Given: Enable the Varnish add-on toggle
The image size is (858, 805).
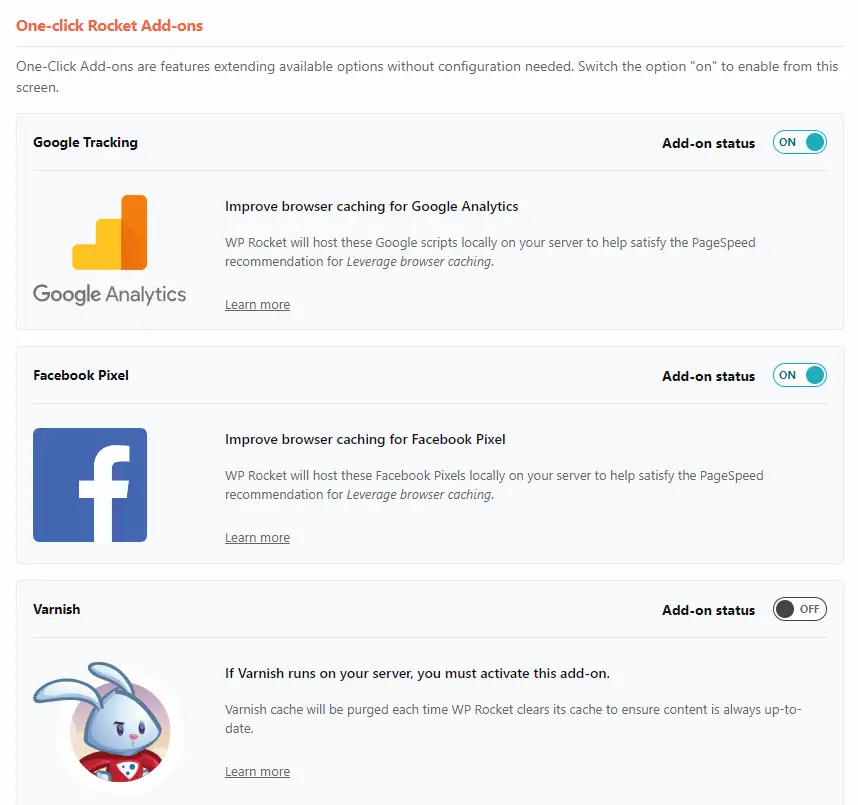Looking at the screenshot, I should click(x=799, y=609).
